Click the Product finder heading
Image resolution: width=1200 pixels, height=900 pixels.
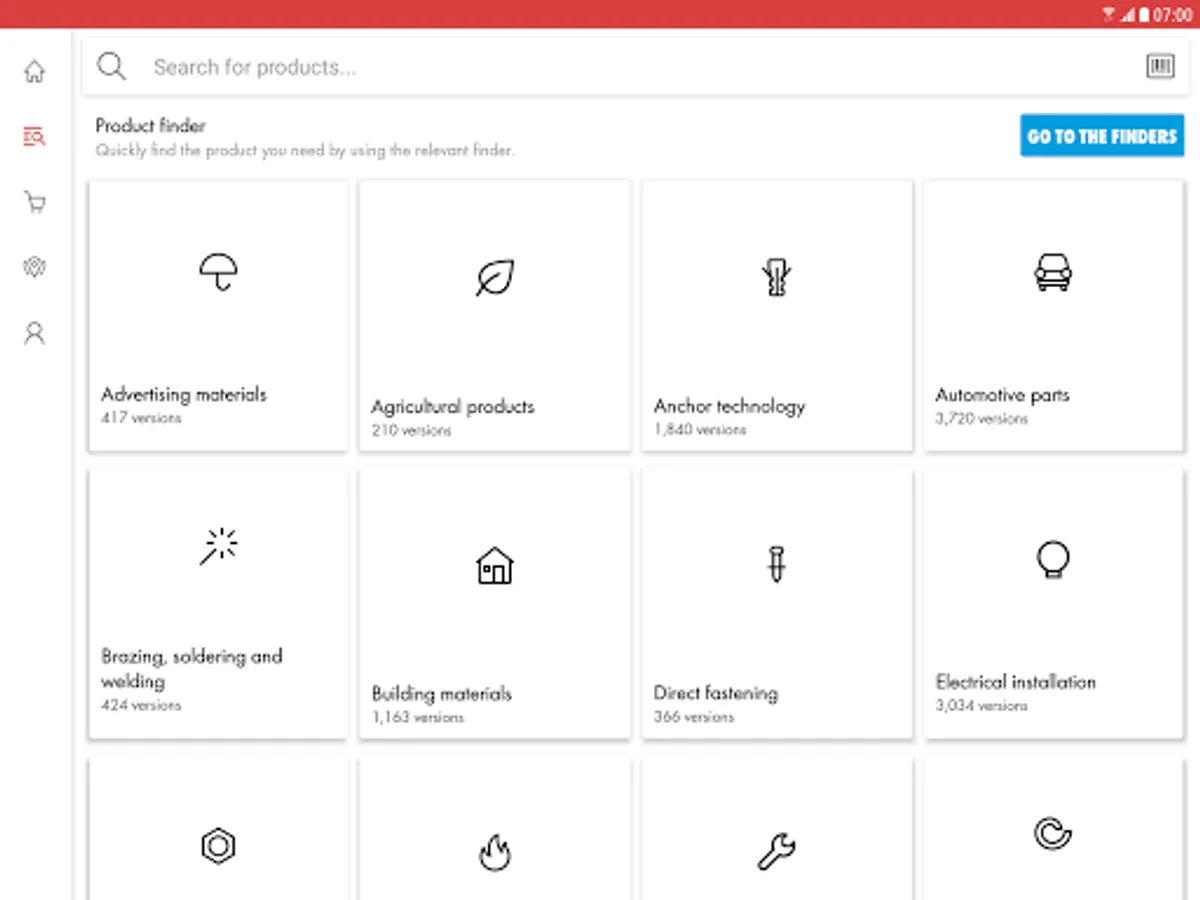pyautogui.click(x=150, y=126)
